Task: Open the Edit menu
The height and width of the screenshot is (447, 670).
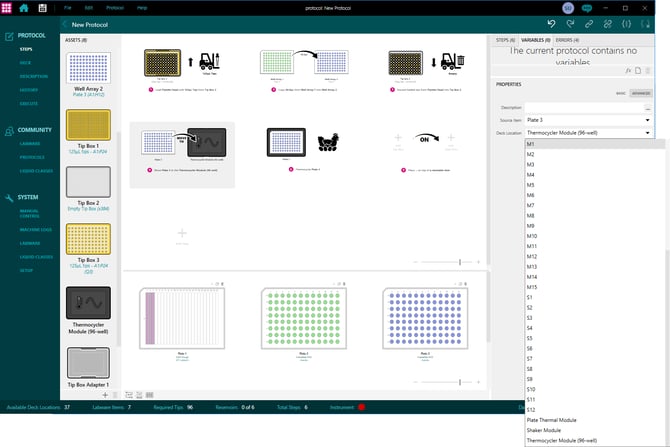Action: (88, 8)
